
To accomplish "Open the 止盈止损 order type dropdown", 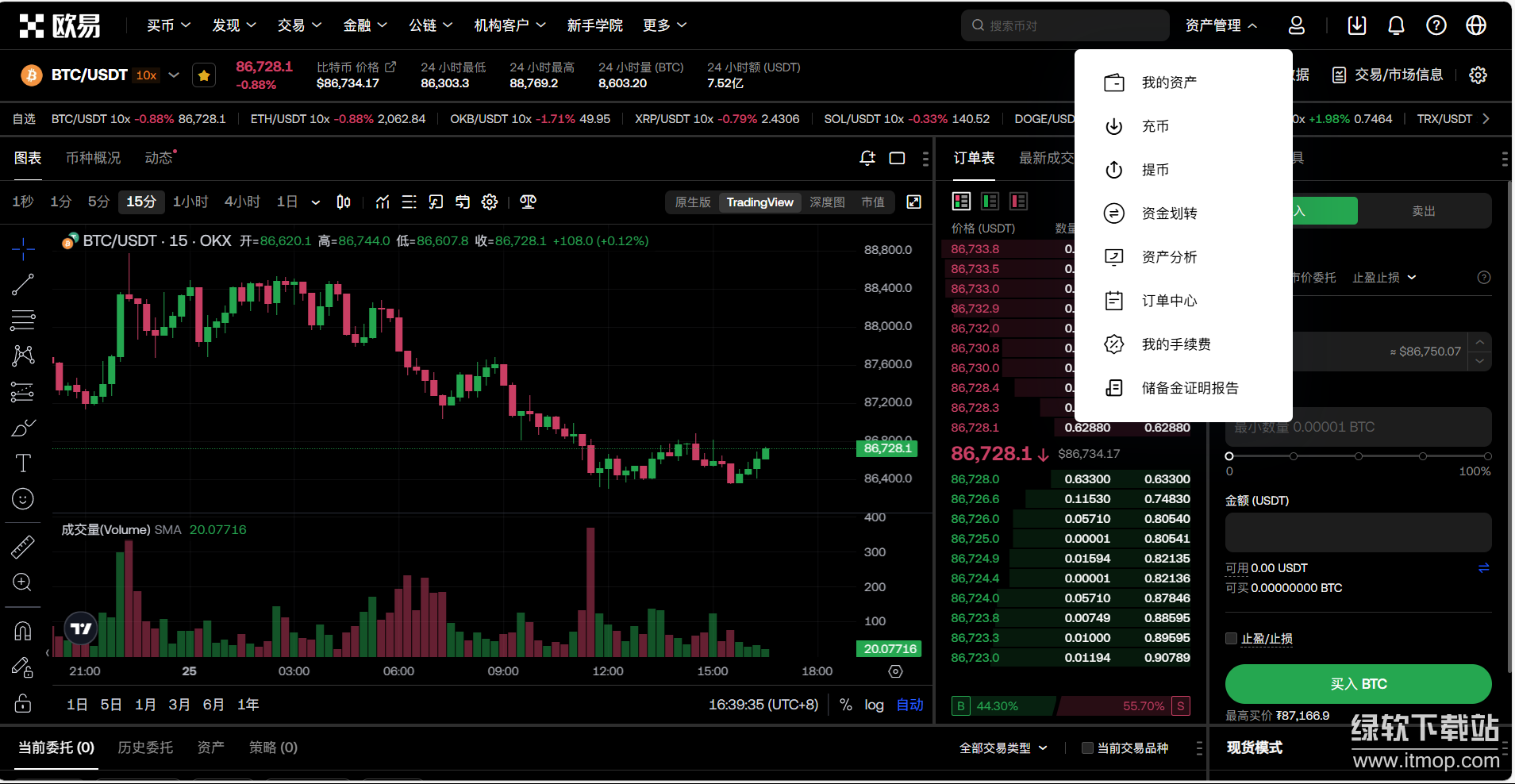I will pyautogui.click(x=1384, y=278).
